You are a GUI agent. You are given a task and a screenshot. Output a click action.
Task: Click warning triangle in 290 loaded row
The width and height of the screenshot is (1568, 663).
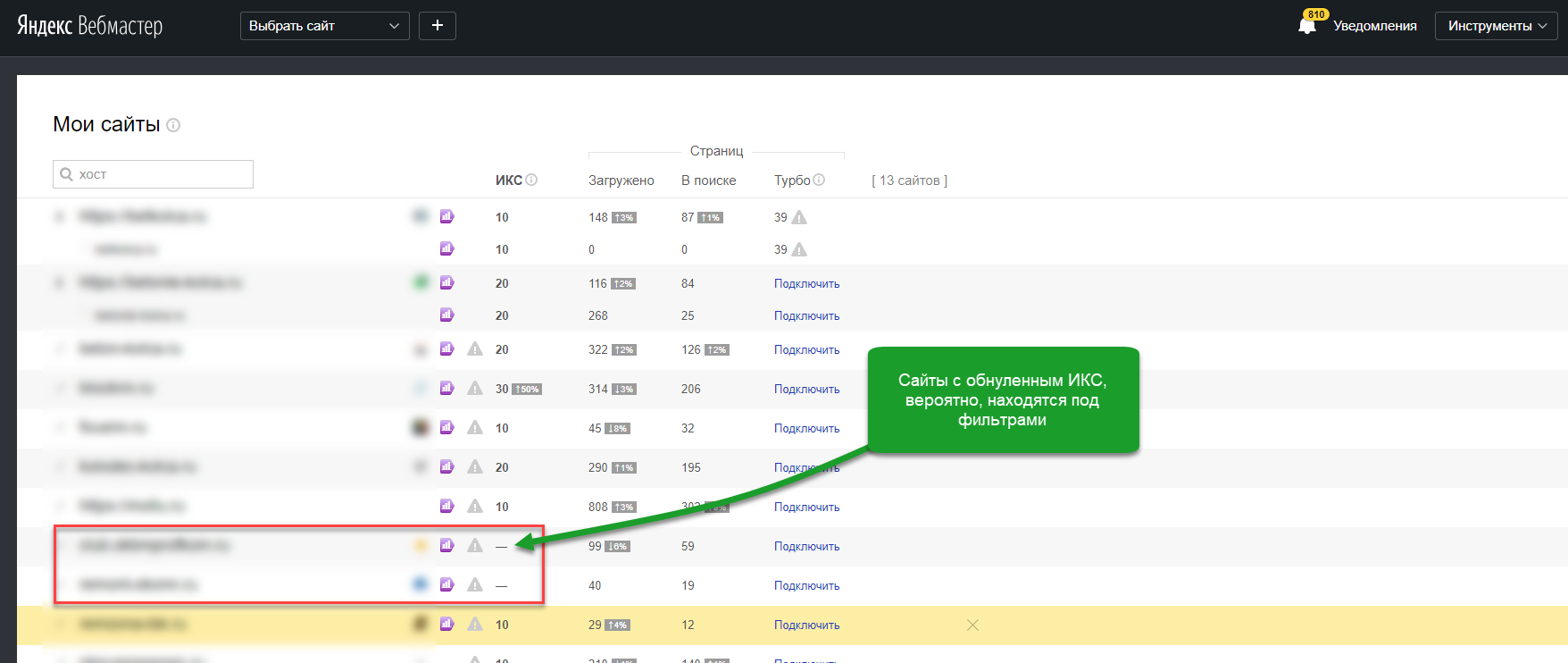coord(475,466)
